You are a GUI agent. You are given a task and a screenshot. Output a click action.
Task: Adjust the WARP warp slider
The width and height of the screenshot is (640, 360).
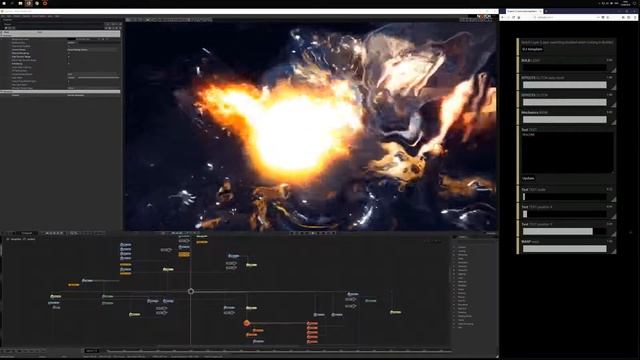coord(565,248)
